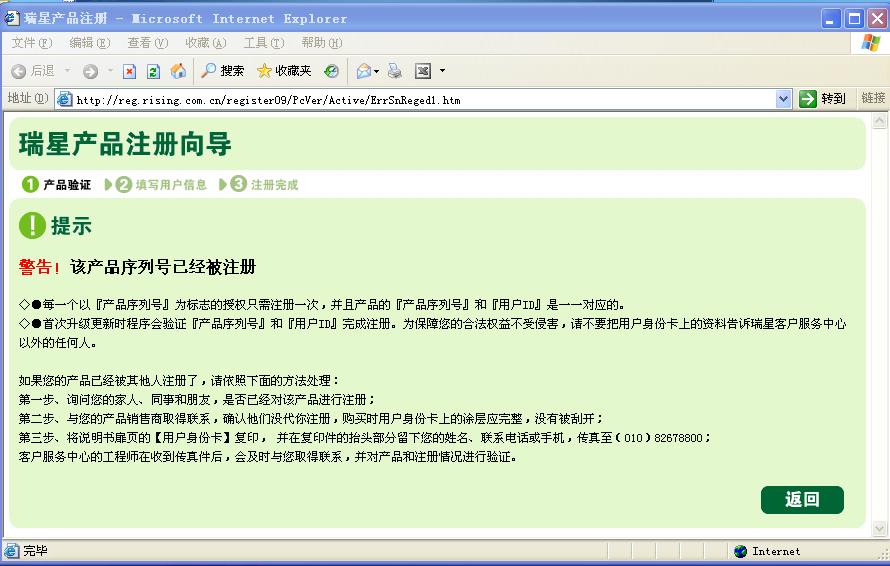890x566 pixels.
Task: Open the address bar URL dropdown
Action: tap(783, 99)
